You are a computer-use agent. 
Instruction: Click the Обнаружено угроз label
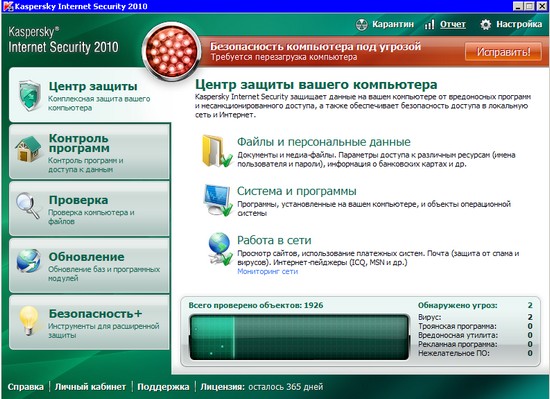pos(457,305)
